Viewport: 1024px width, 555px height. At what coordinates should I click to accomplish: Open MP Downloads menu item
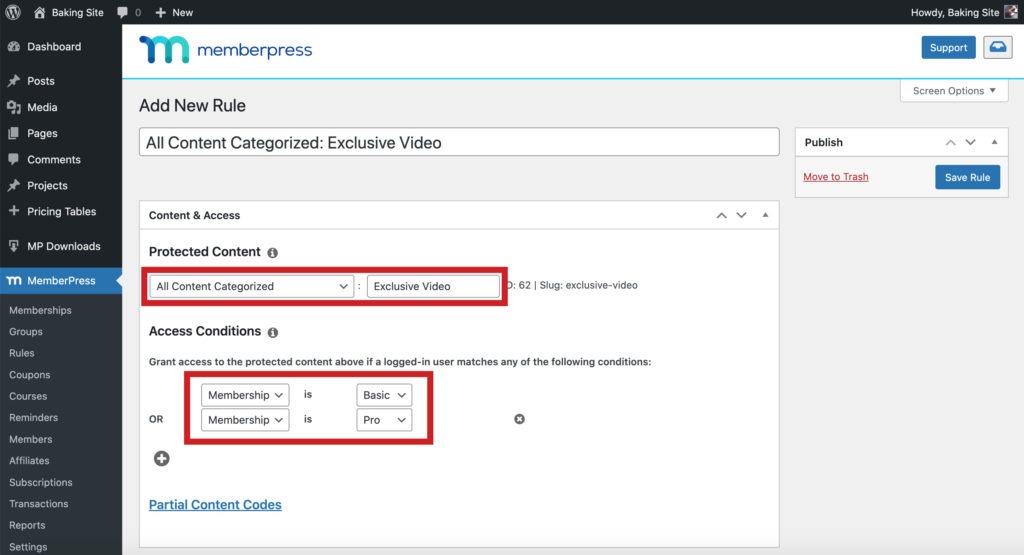coord(63,246)
